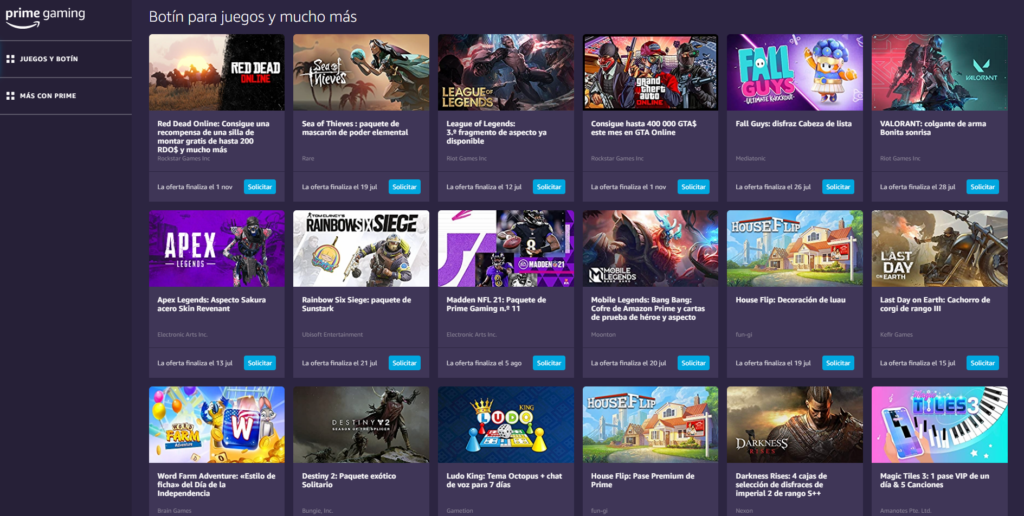This screenshot has height=516, width=1024.
Task: Select the Madden 21 banner image
Action: click(506, 248)
